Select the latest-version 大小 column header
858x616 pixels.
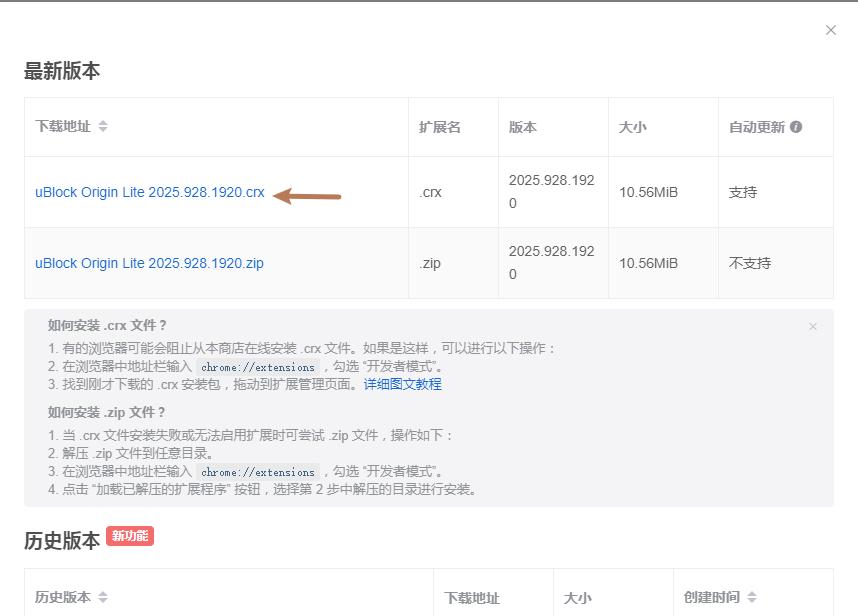click(633, 127)
